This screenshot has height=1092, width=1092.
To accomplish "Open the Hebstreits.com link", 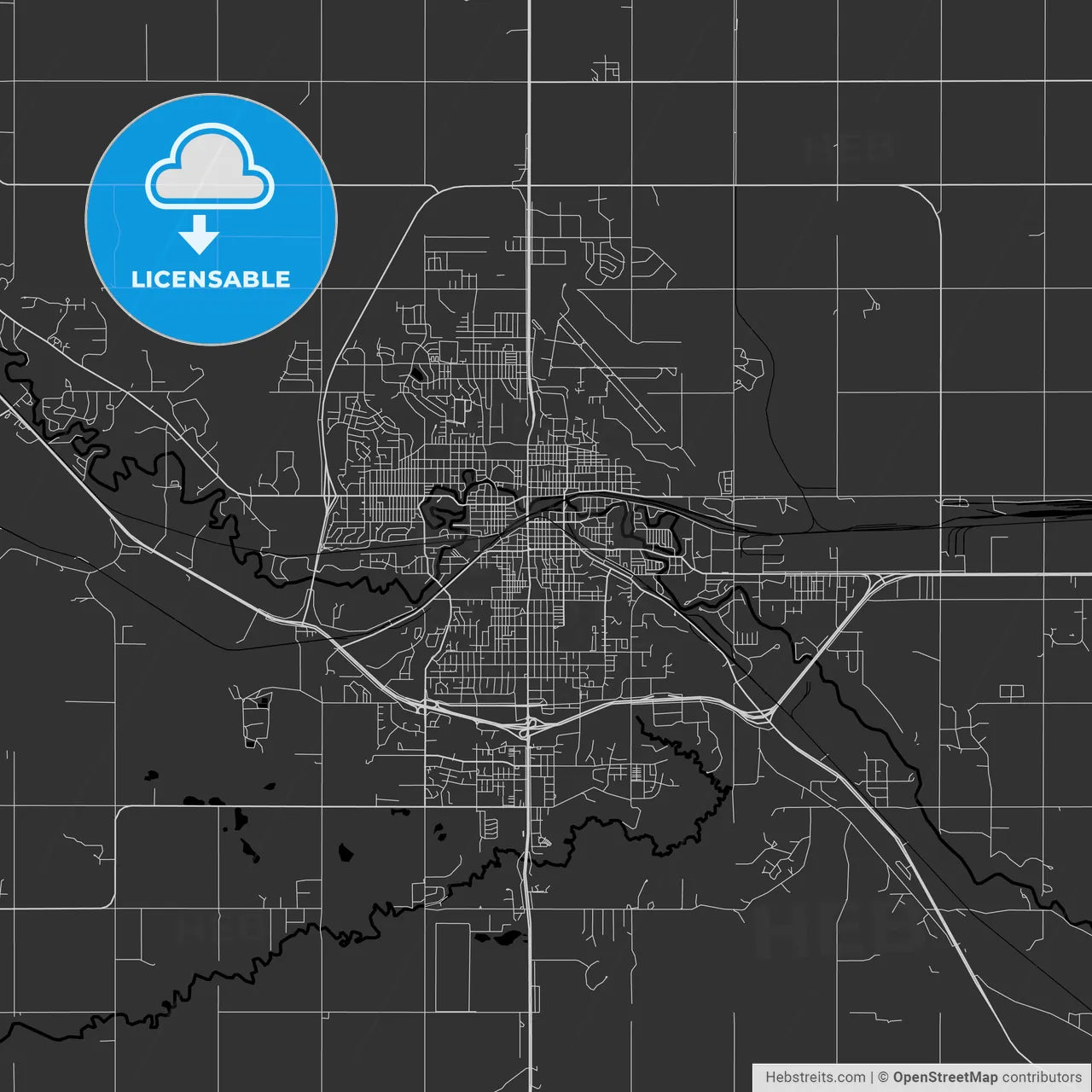I will [x=815, y=1076].
